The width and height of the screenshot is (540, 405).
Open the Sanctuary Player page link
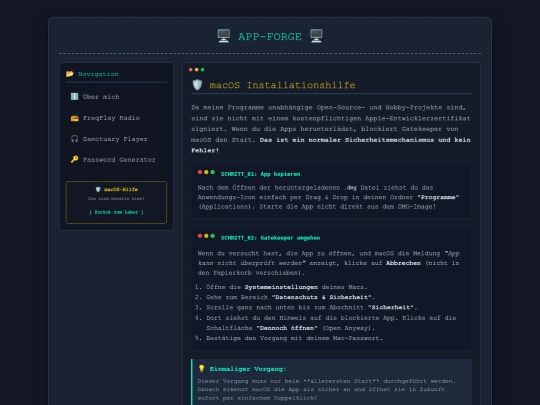point(115,139)
